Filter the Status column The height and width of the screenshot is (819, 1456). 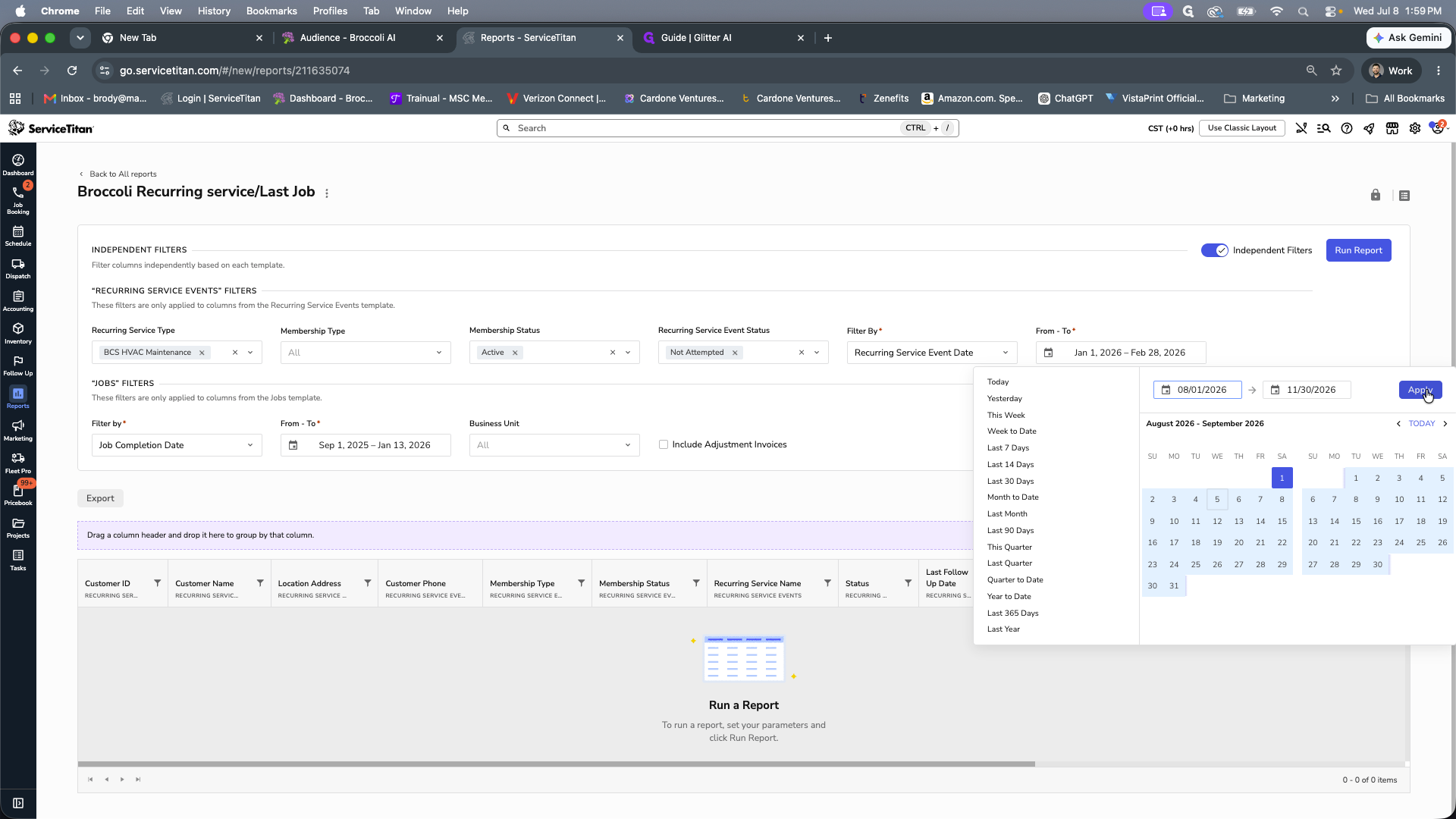[x=908, y=583]
